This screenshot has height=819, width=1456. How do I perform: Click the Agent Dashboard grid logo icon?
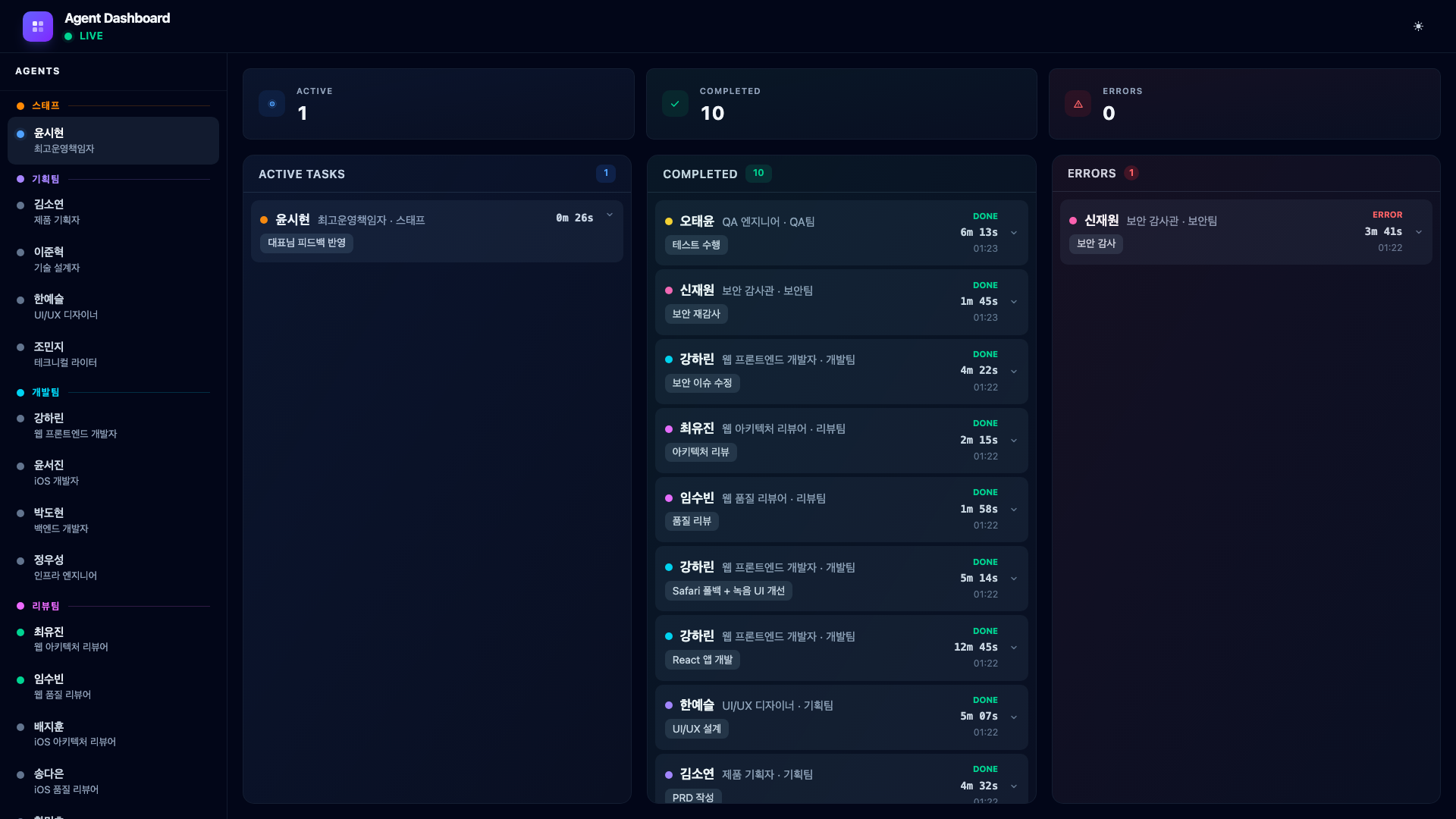click(x=38, y=27)
